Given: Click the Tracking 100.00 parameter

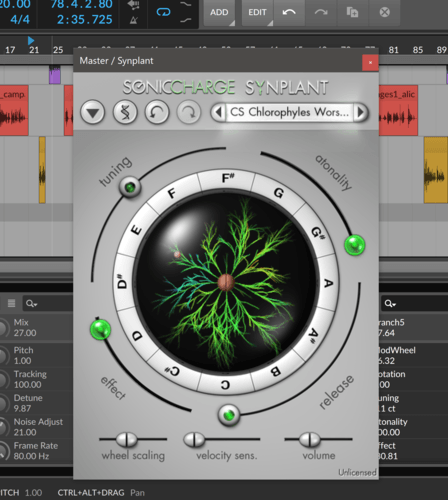Looking at the screenshot, I should (30, 379).
